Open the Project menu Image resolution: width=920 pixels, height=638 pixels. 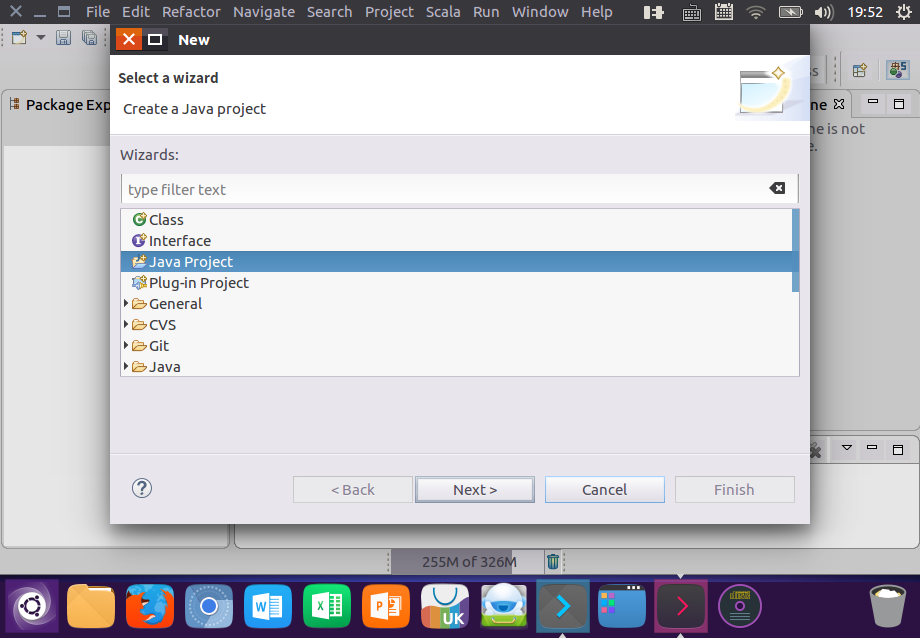coord(389,12)
